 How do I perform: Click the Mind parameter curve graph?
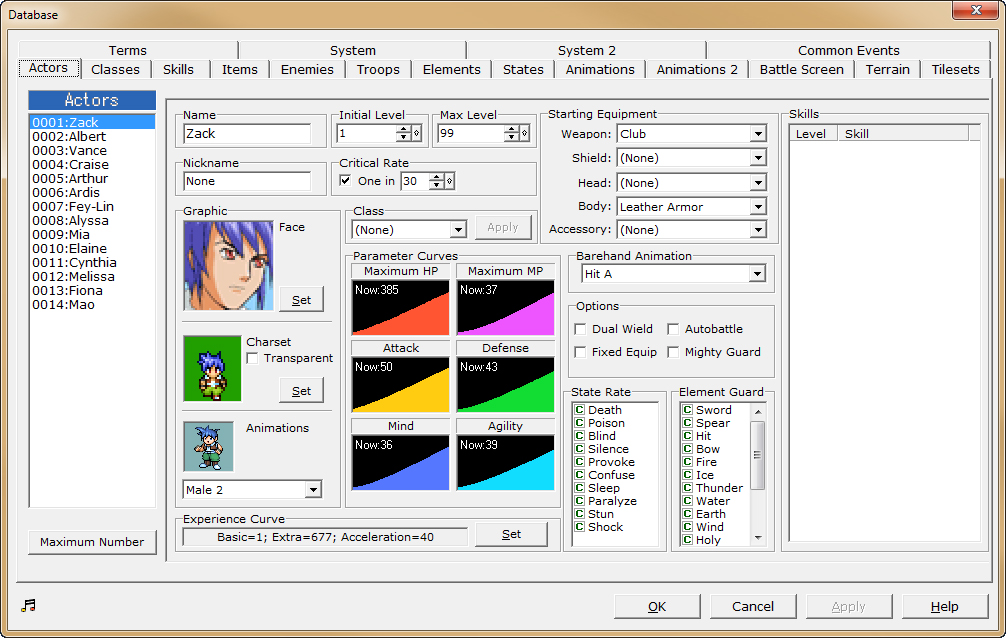tap(400, 461)
